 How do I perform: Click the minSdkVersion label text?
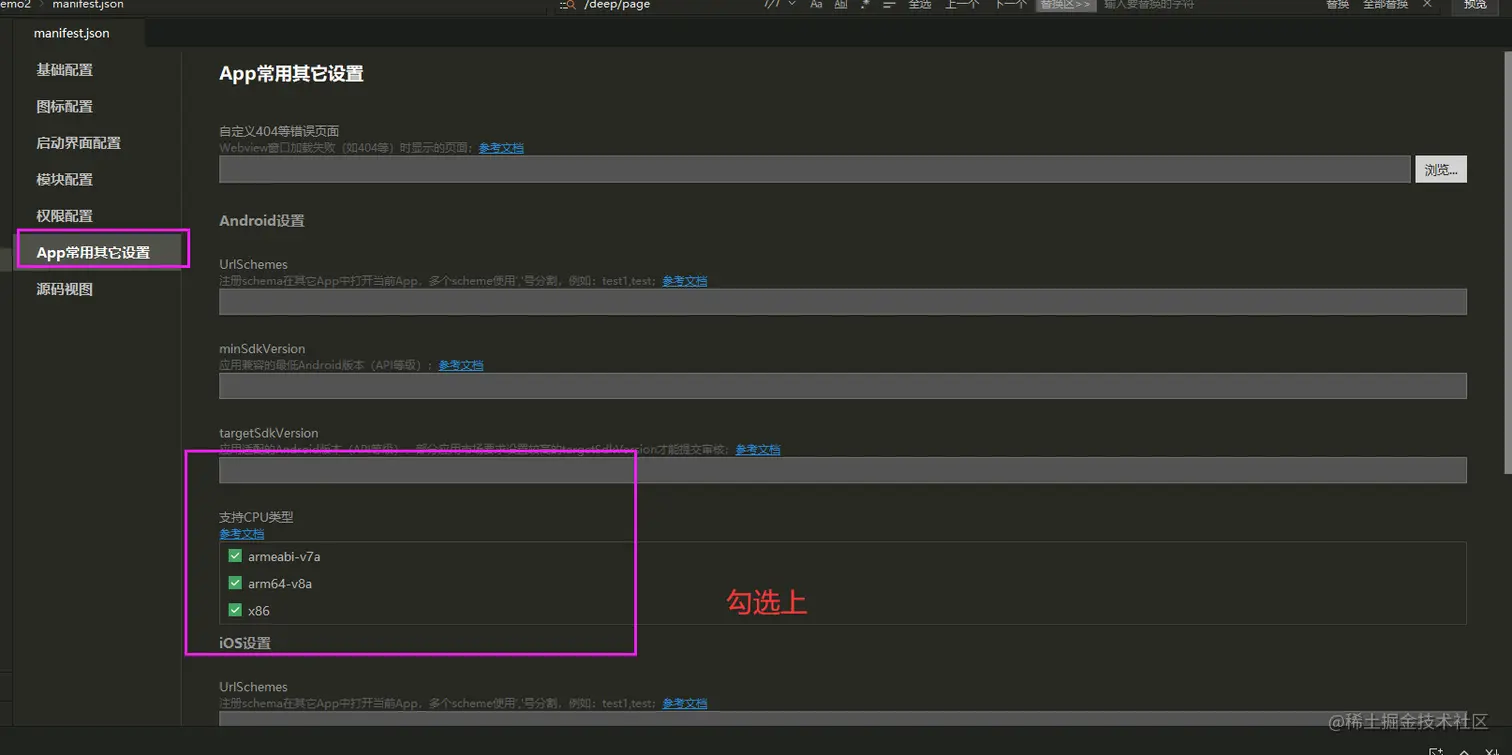(262, 349)
